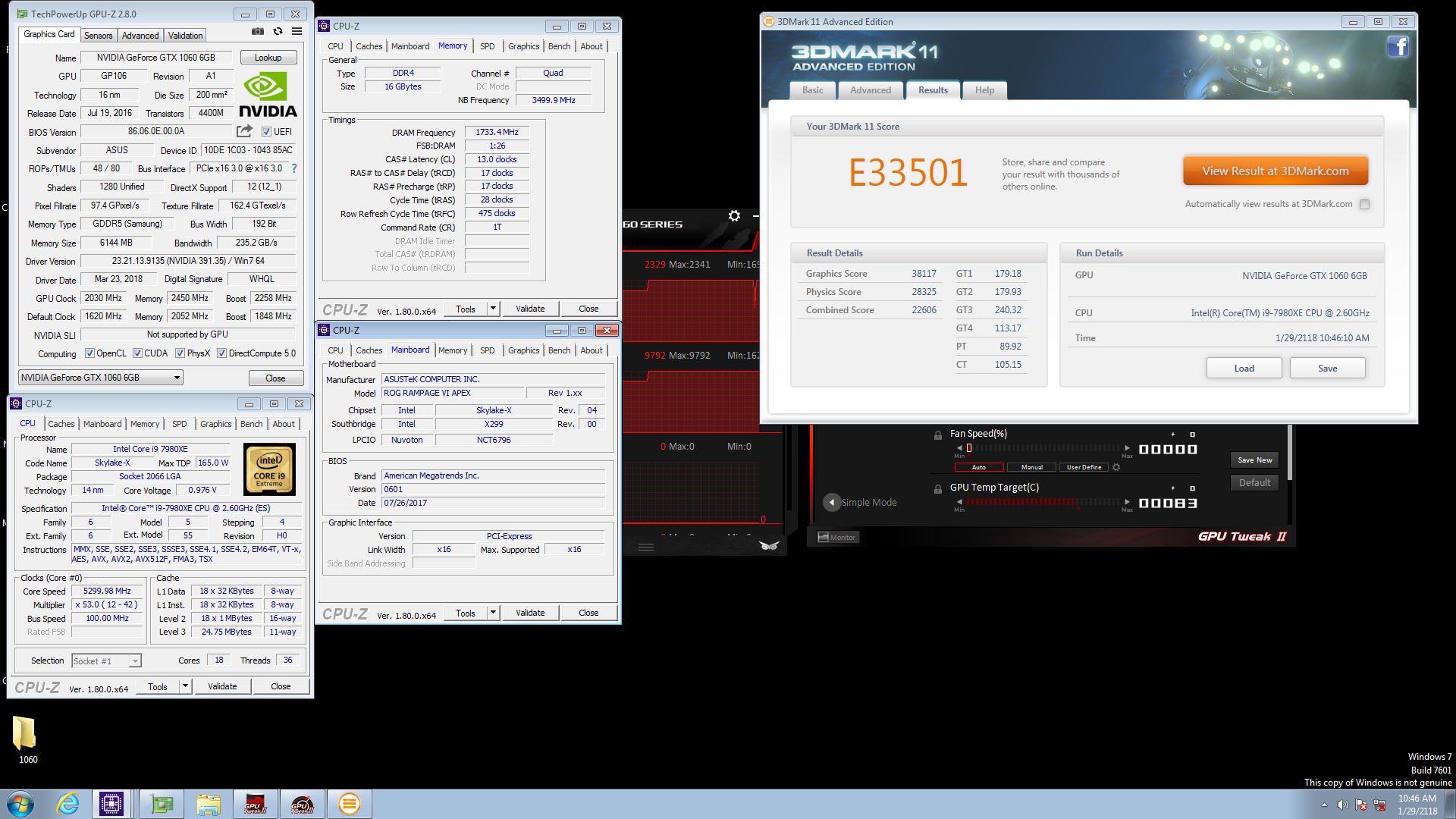Click Validate in the CPU-Z Memory window
This screenshot has width=1456, height=819.
[x=530, y=309]
